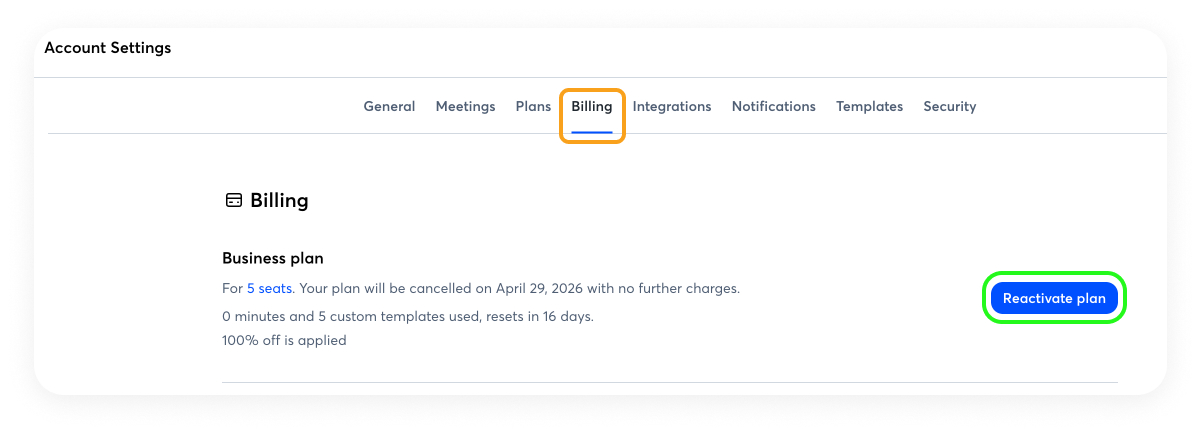Select the Billing tab
This screenshot has height=435, width=1201.
[x=592, y=107]
